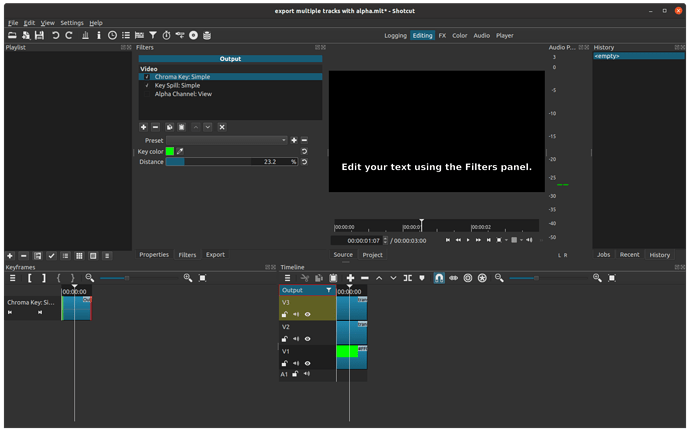Add a filter with the plus button
Image resolution: width=690 pixels, height=432 pixels.
(x=143, y=127)
